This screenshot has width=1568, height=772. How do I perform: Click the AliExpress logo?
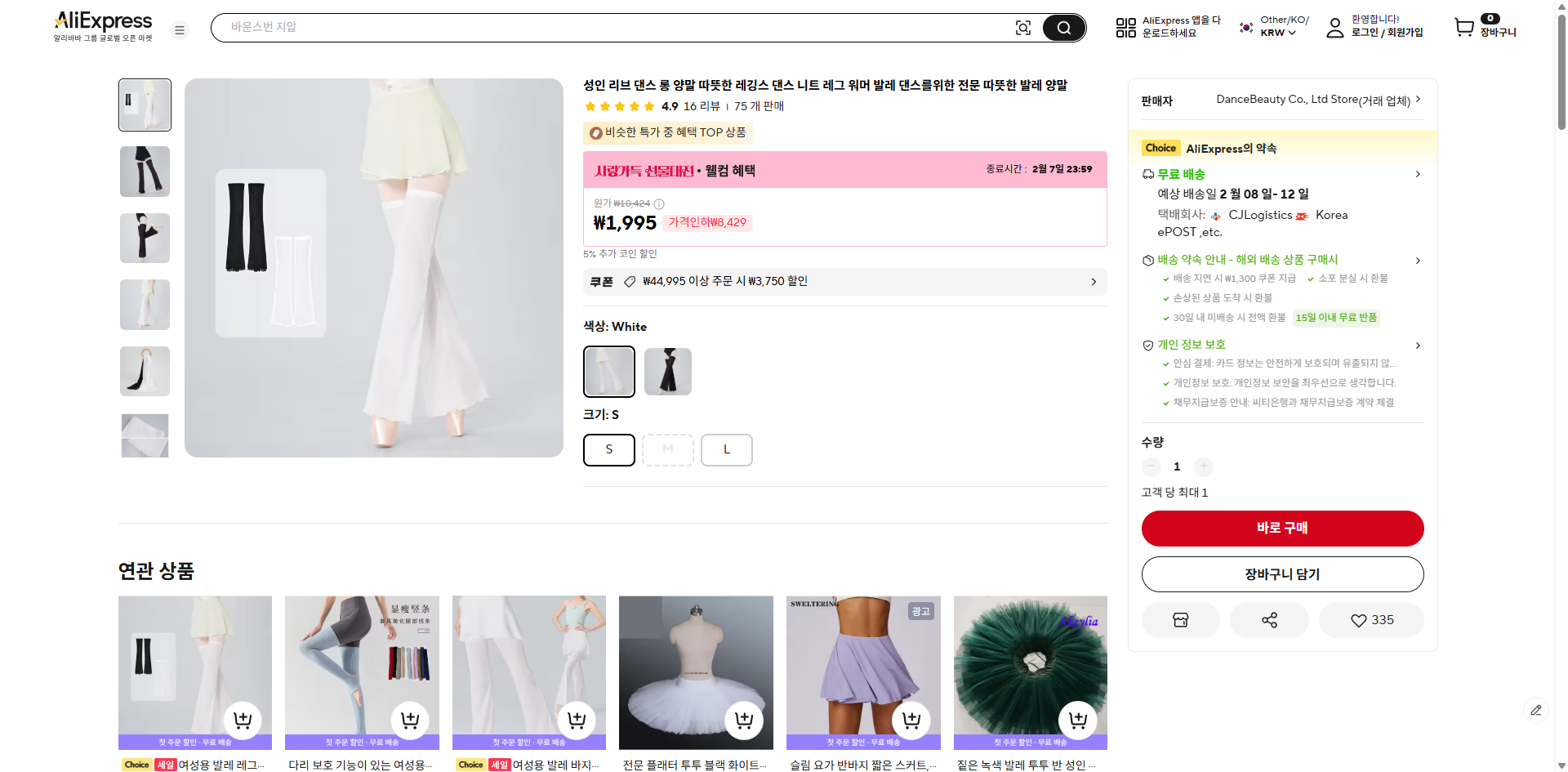tap(101, 20)
